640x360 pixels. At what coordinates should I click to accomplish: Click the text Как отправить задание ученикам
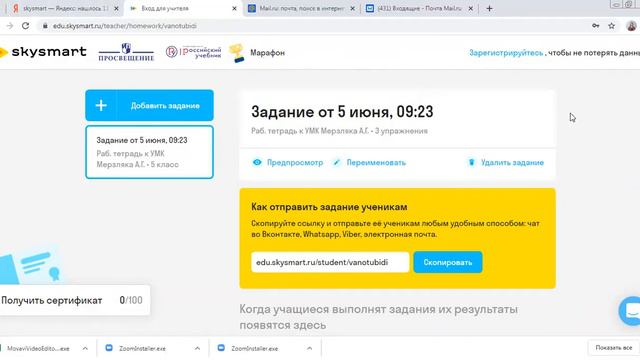(x=329, y=207)
